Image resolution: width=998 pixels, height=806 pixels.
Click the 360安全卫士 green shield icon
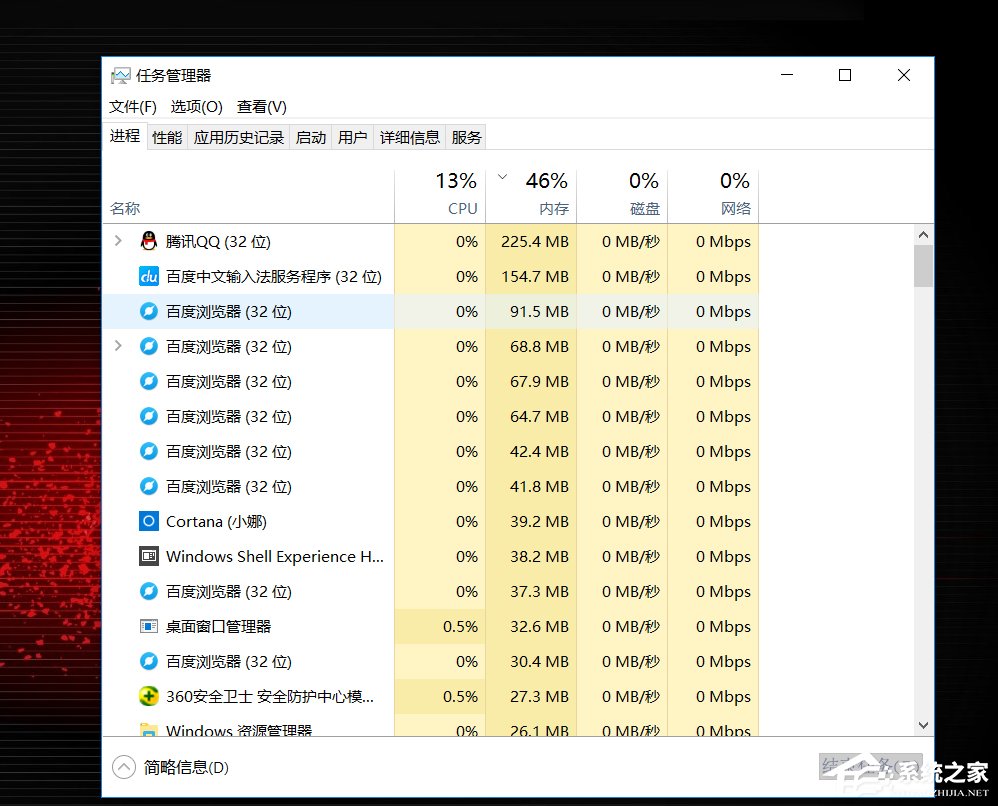click(148, 696)
